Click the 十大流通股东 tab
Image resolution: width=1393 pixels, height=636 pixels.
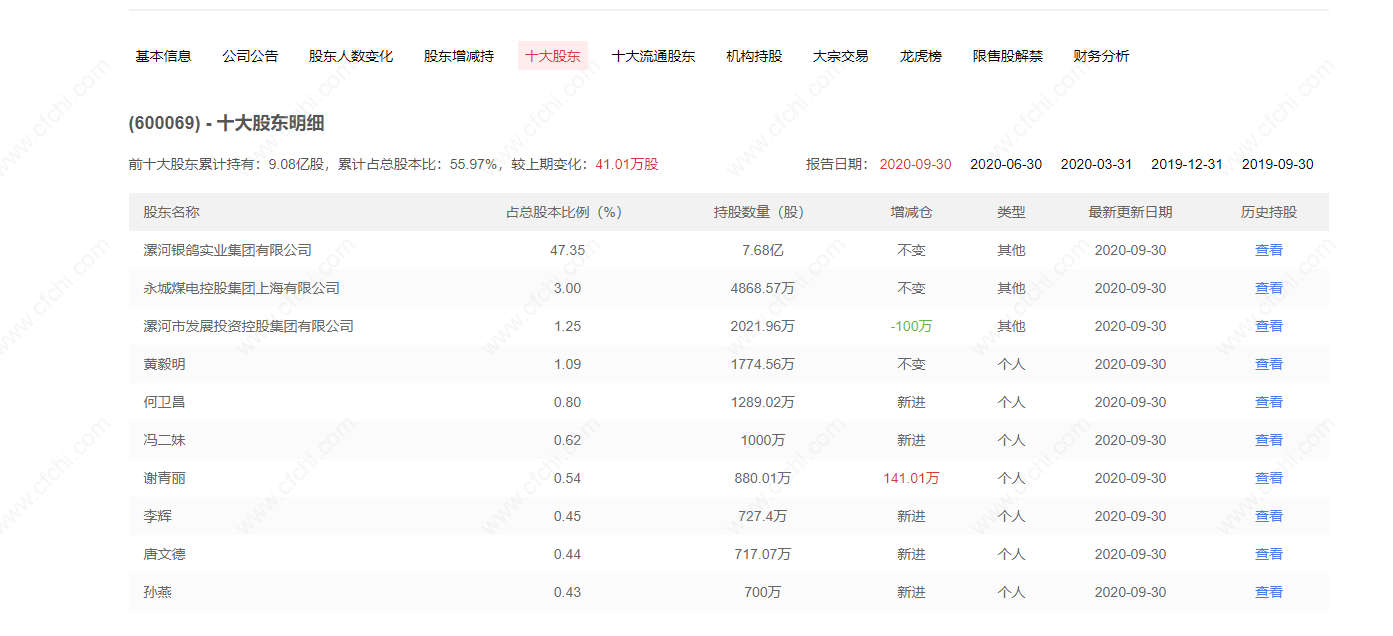pos(653,56)
